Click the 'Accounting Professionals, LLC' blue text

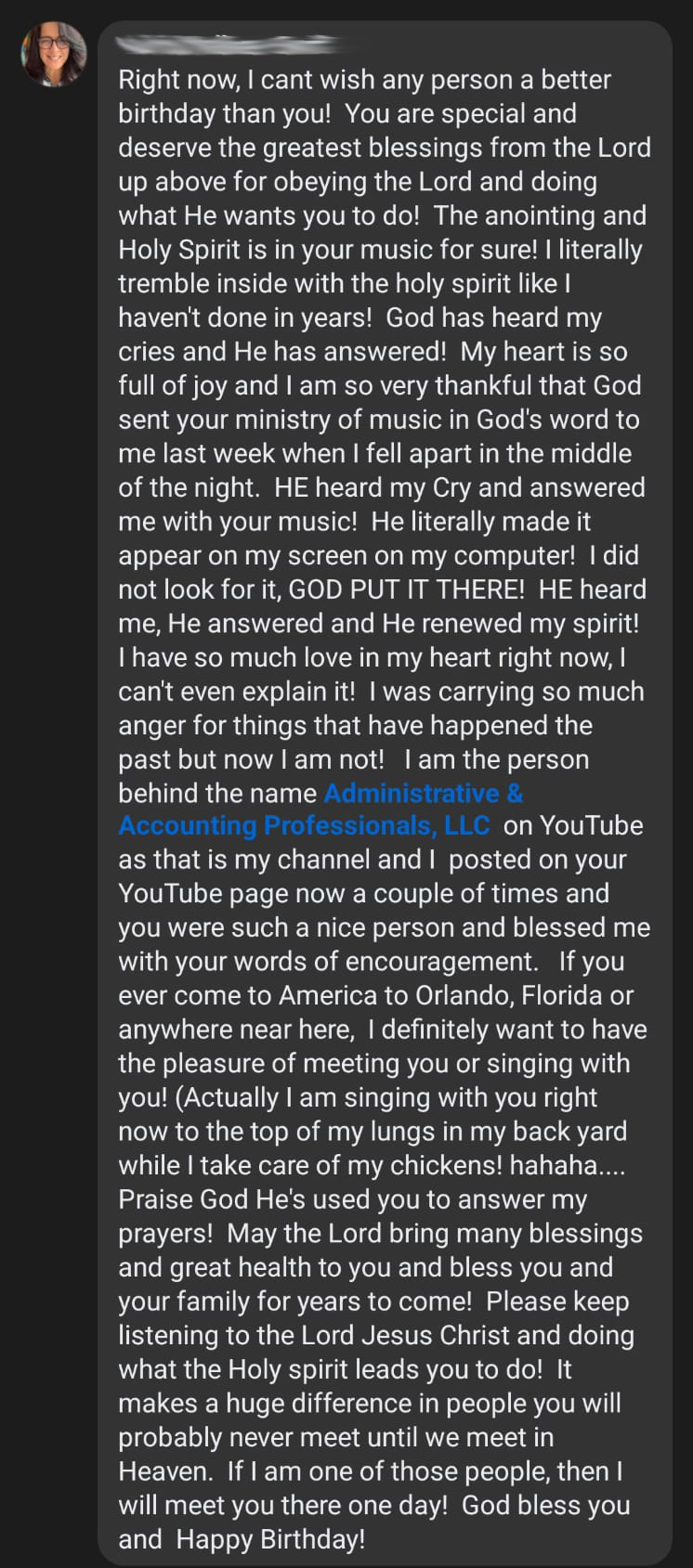[x=304, y=825]
